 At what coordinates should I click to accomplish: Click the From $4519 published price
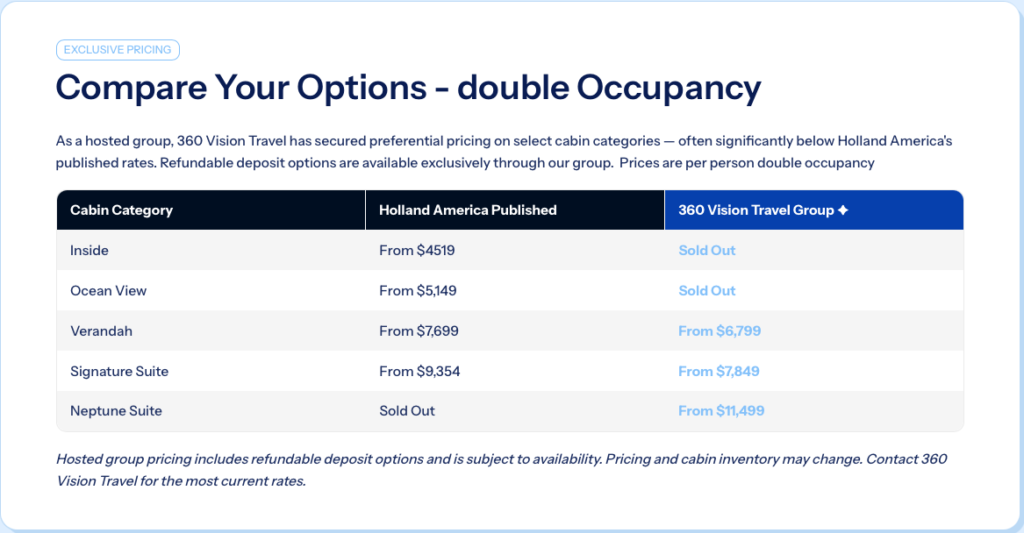417,250
